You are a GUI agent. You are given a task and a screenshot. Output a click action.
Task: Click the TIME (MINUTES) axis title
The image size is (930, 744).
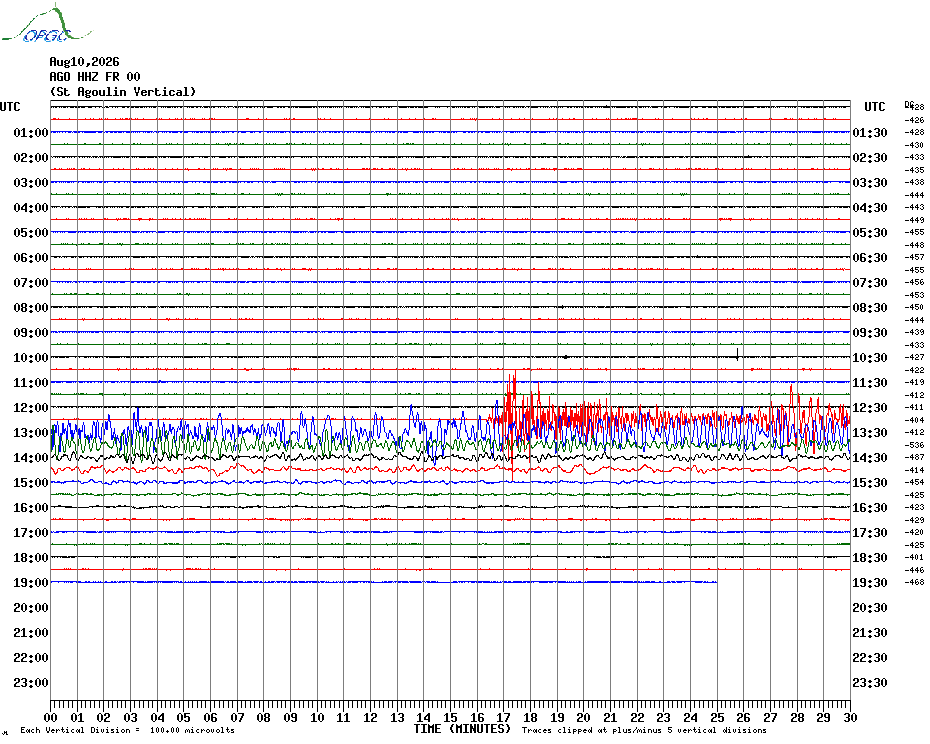[x=462, y=729]
